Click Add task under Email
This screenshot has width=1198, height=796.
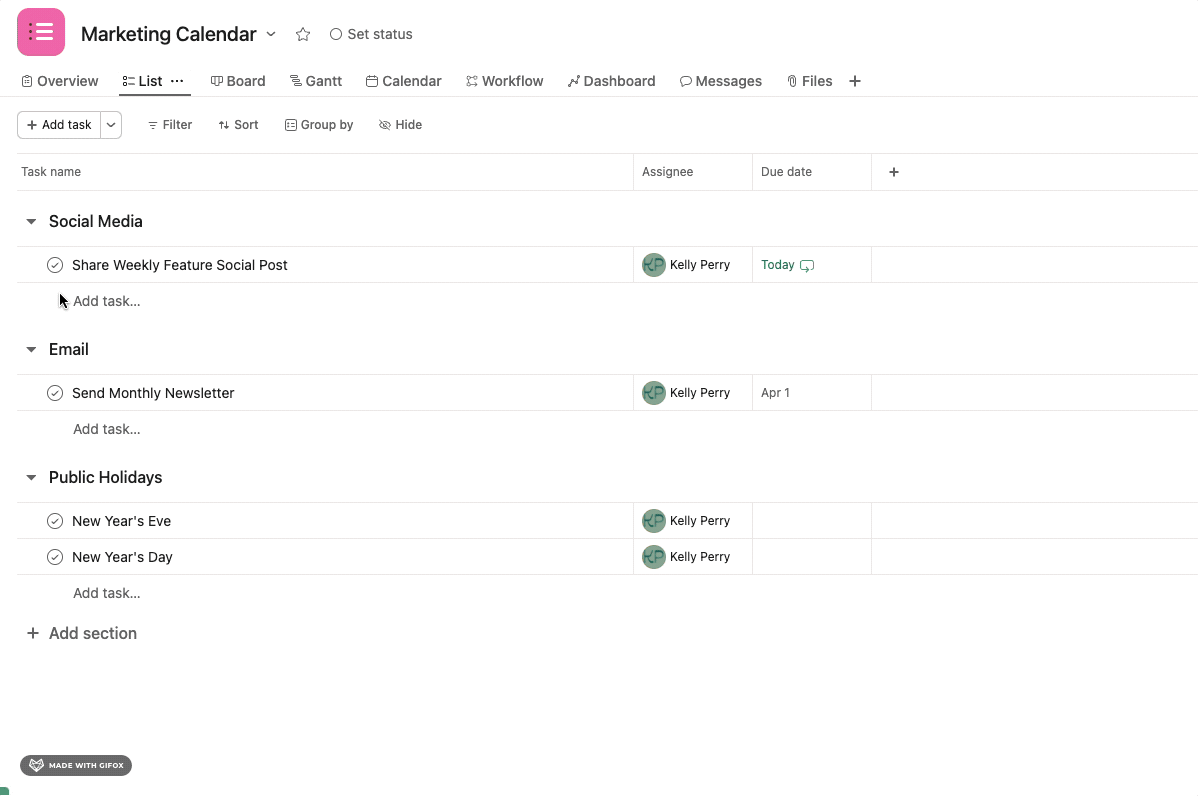(106, 429)
